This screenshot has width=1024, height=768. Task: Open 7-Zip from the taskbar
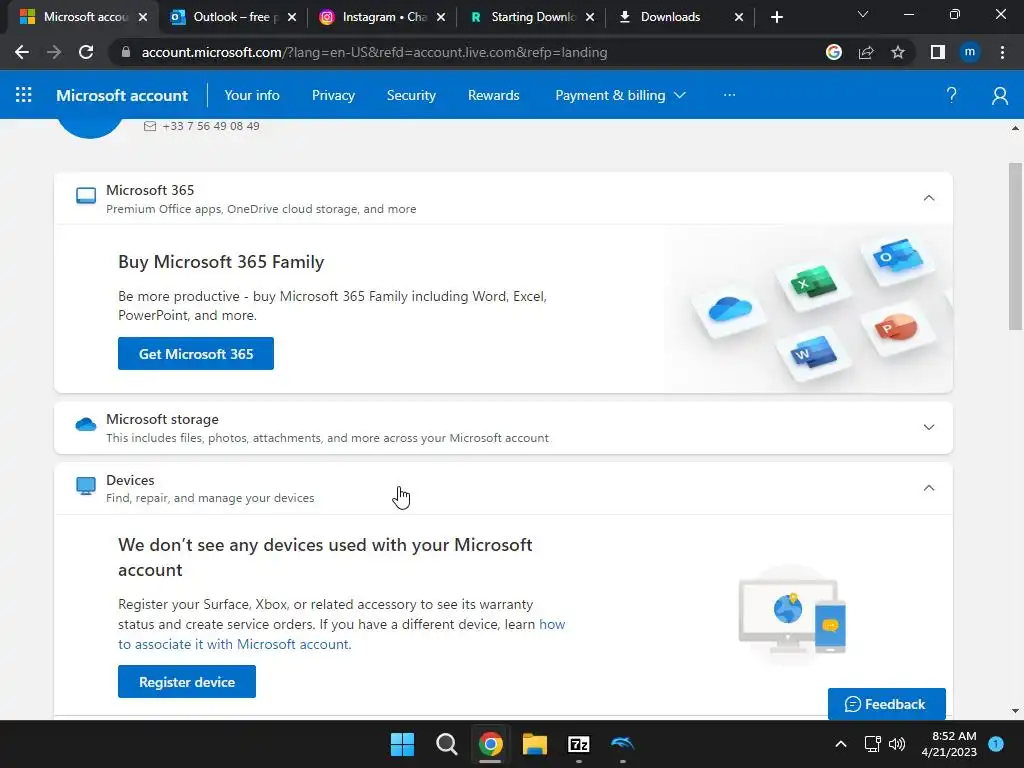click(579, 744)
